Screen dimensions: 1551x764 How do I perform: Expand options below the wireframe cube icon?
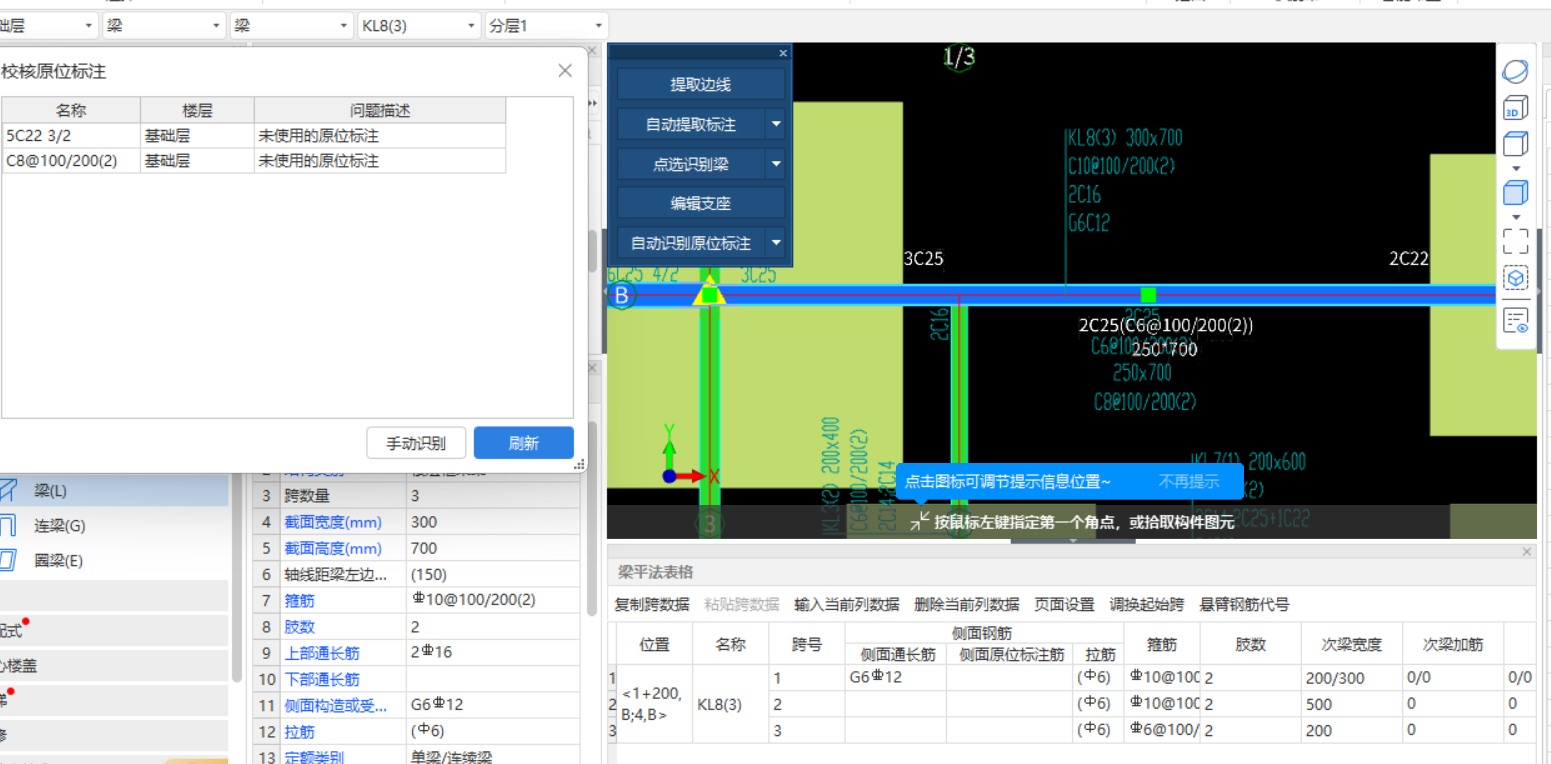click(x=1516, y=168)
